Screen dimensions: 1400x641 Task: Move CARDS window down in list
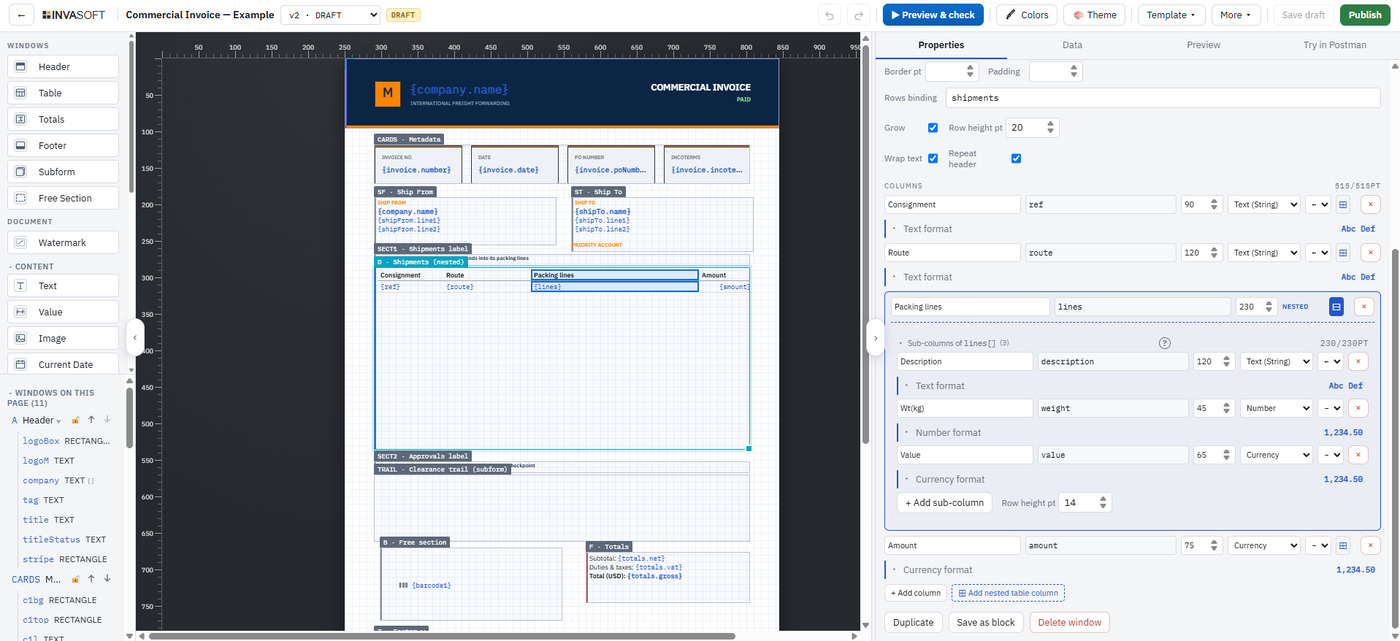(x=107, y=579)
